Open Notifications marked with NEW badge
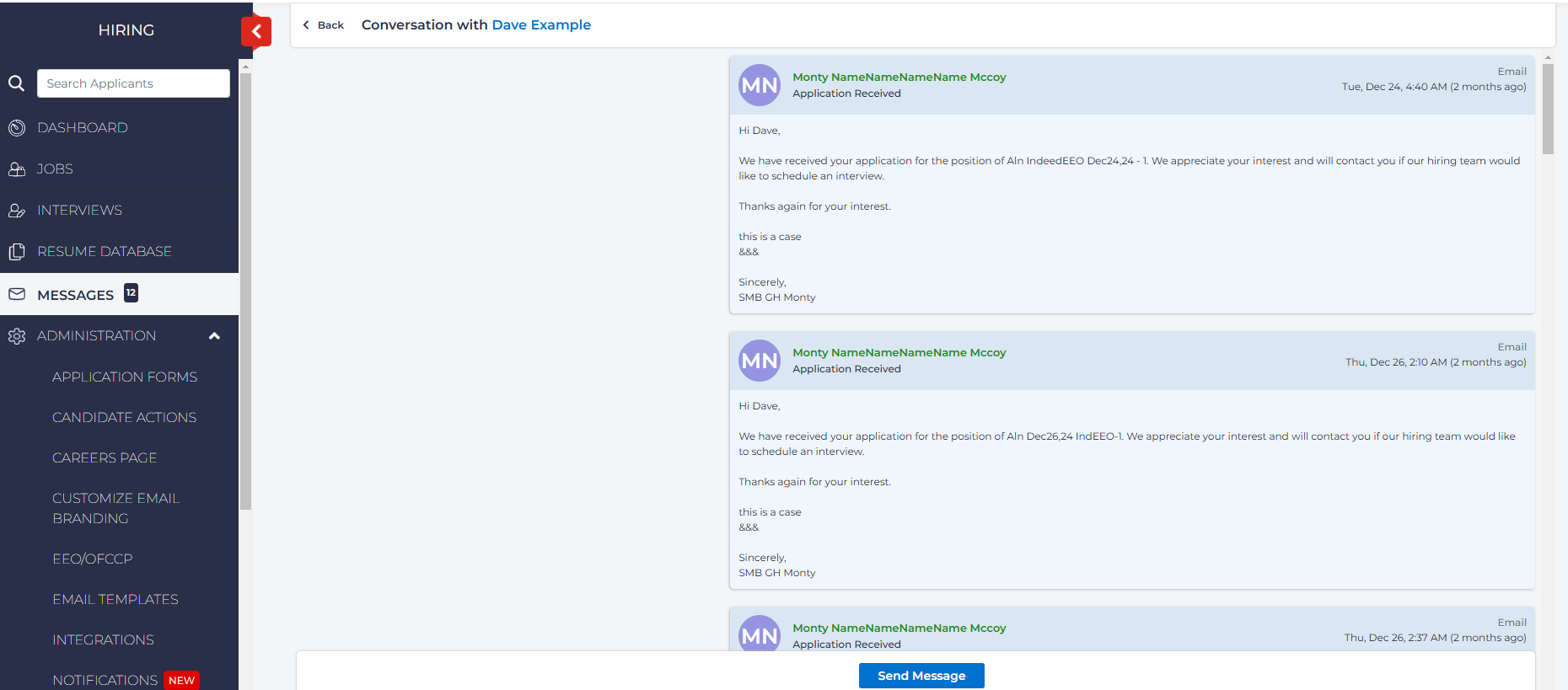 point(105,679)
